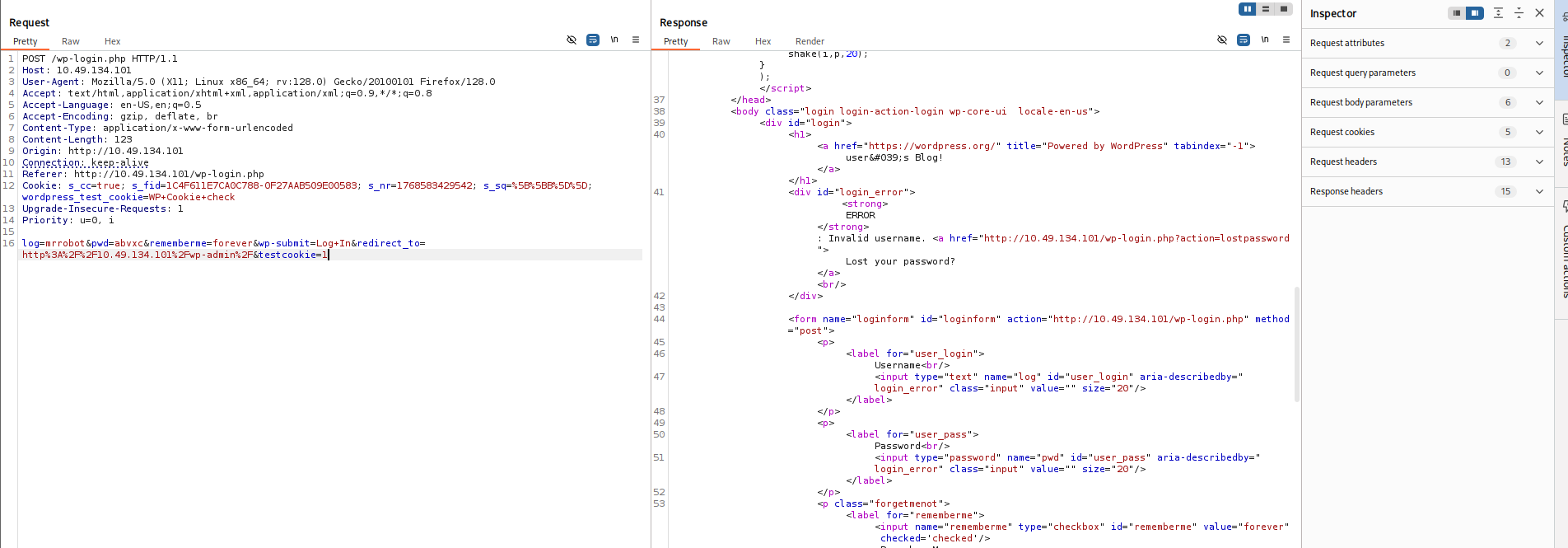Expand all Inspector sections icon
1568x548 pixels.
pos(1498,13)
